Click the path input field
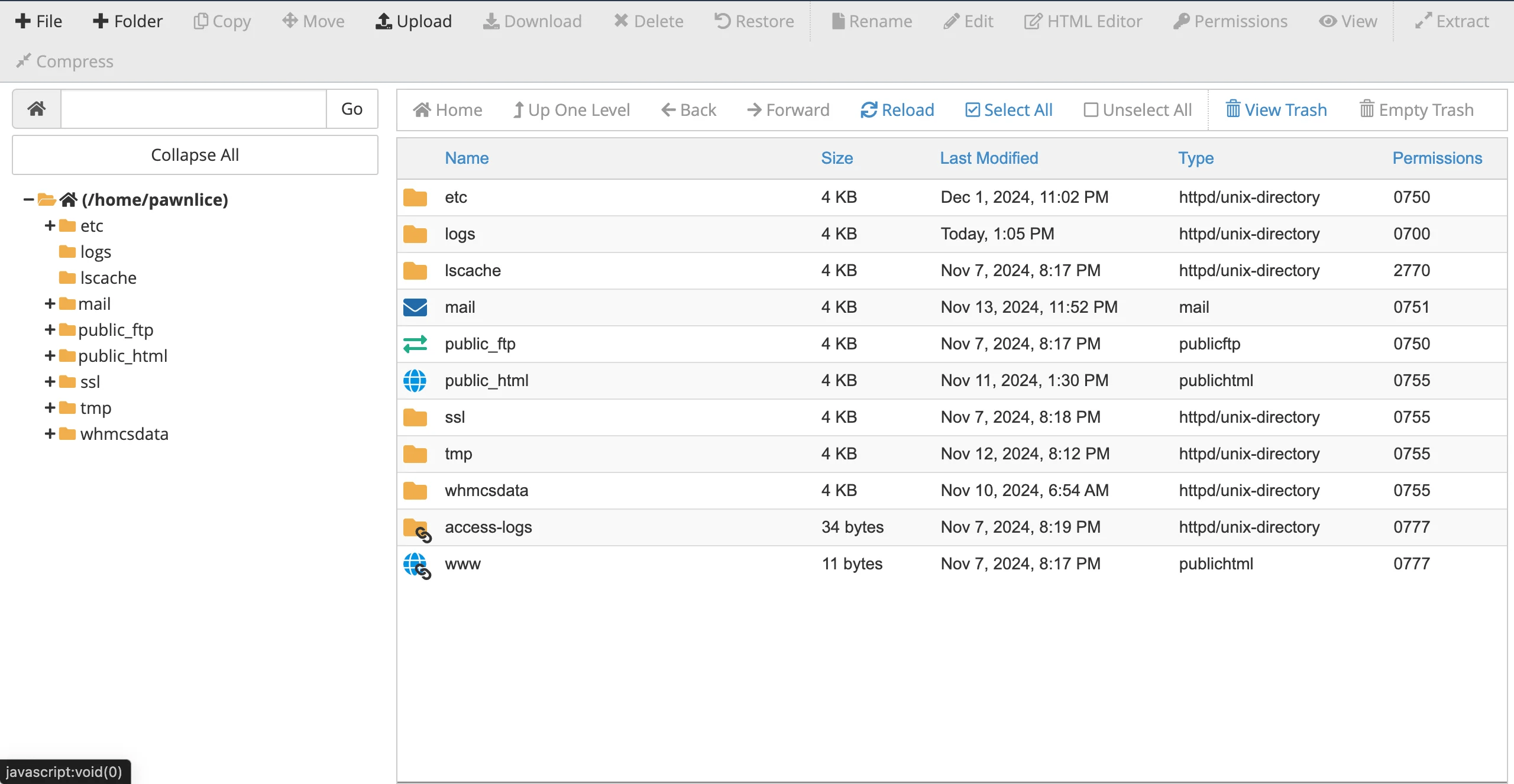Image resolution: width=1514 pixels, height=784 pixels. [x=193, y=109]
